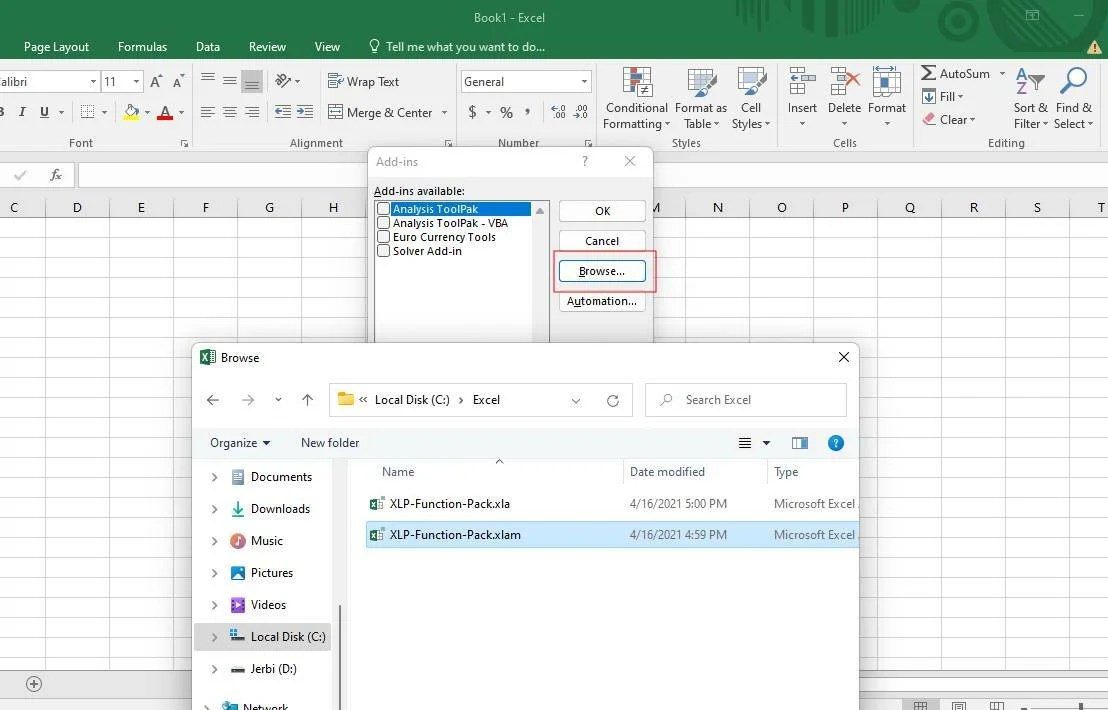1108x710 pixels.
Task: Check Analysis ToolPak - VBA add-in
Action: click(383, 222)
